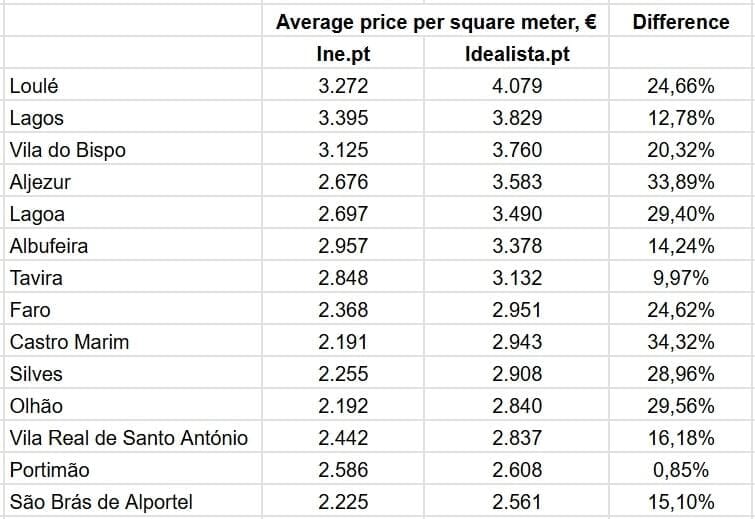The height and width of the screenshot is (519, 755).
Task: Select Vila Real de Santo António cell
Action: 129,438
